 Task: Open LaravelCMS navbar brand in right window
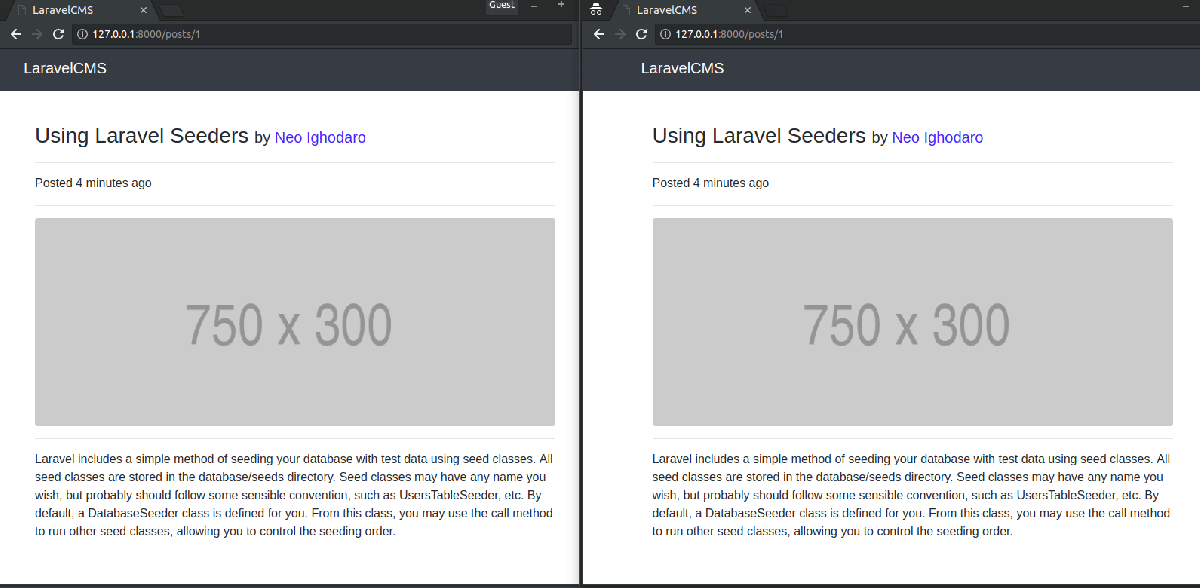(682, 68)
